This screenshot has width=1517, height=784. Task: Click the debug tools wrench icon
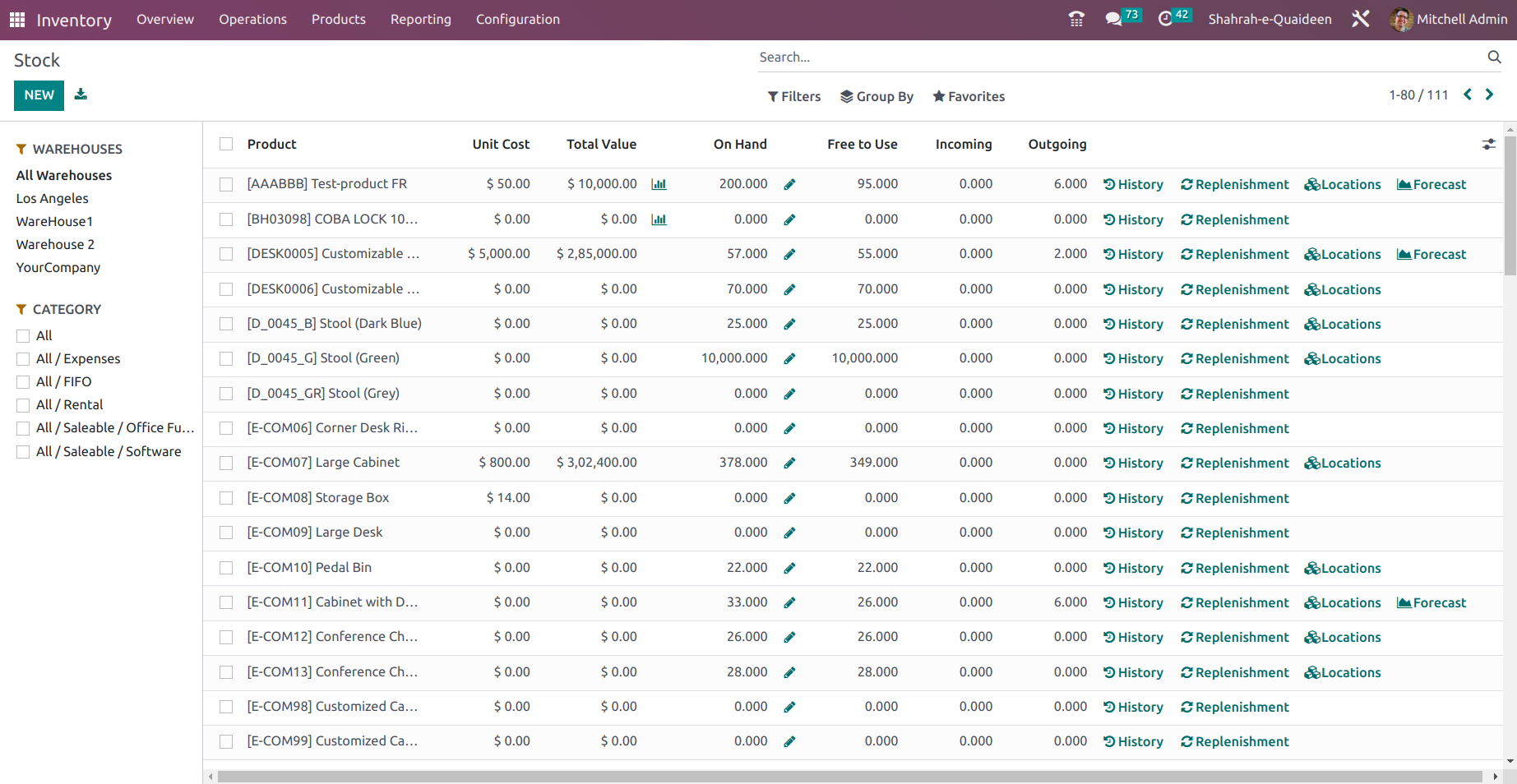[x=1361, y=19]
